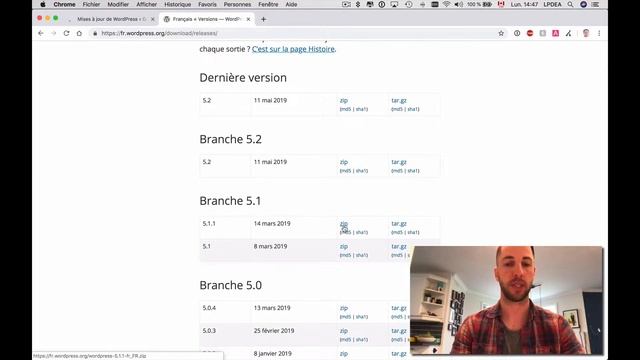This screenshot has height=360, width=640.
Task: Download zip of 5.2 under Branche 5.2
Action: click(x=344, y=162)
